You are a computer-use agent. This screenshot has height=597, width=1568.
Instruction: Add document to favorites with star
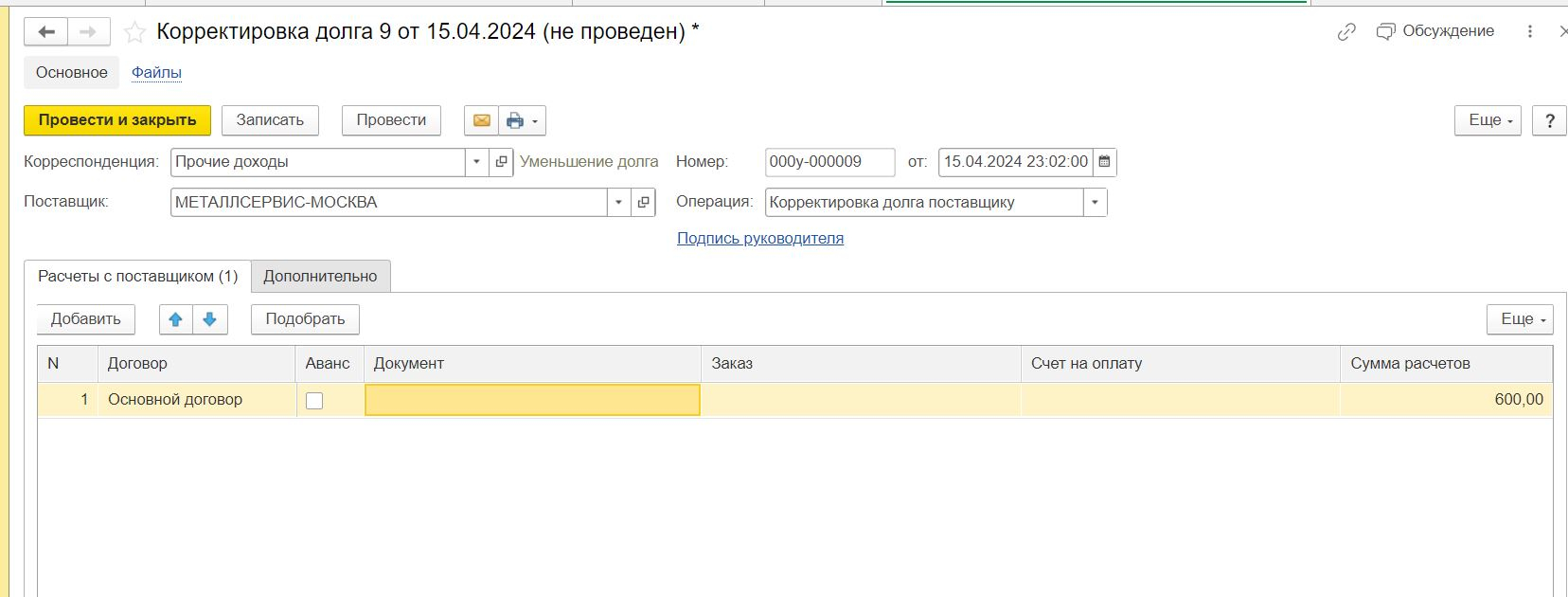(135, 33)
